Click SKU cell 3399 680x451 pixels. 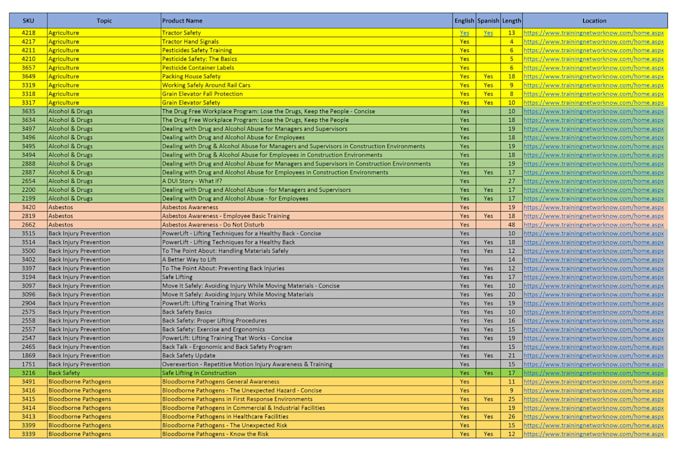coord(28,425)
